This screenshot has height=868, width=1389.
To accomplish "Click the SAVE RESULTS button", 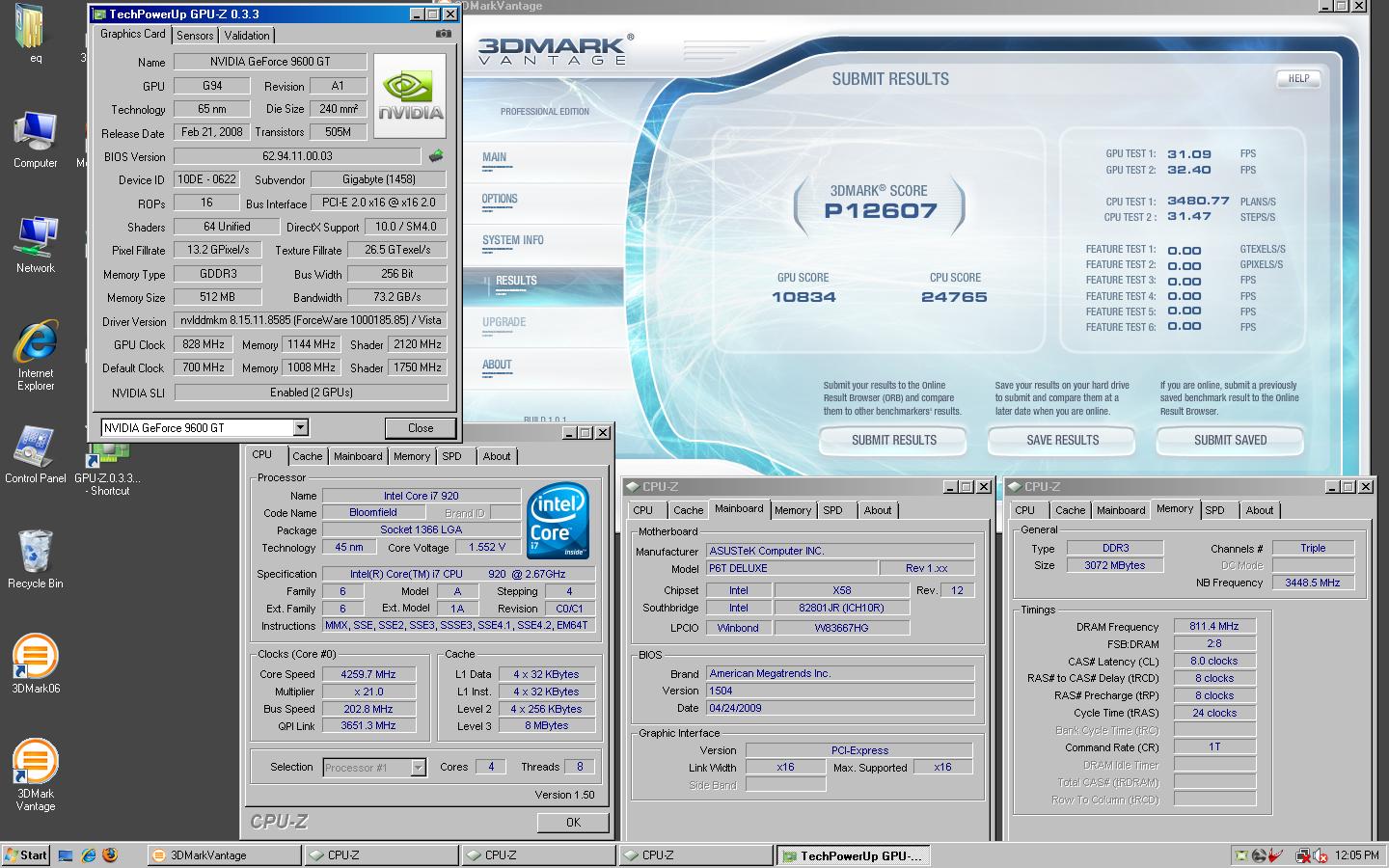I will tap(1063, 440).
